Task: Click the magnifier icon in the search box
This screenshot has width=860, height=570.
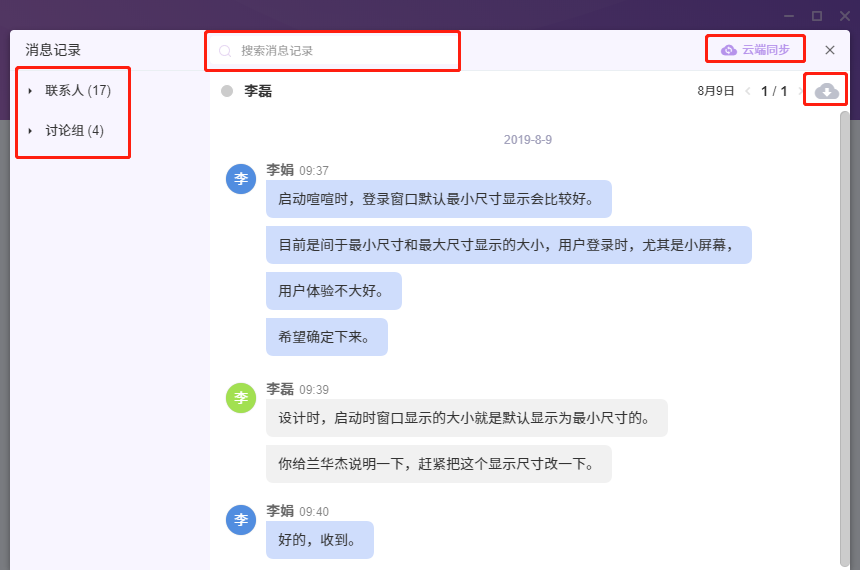Action: coord(225,51)
